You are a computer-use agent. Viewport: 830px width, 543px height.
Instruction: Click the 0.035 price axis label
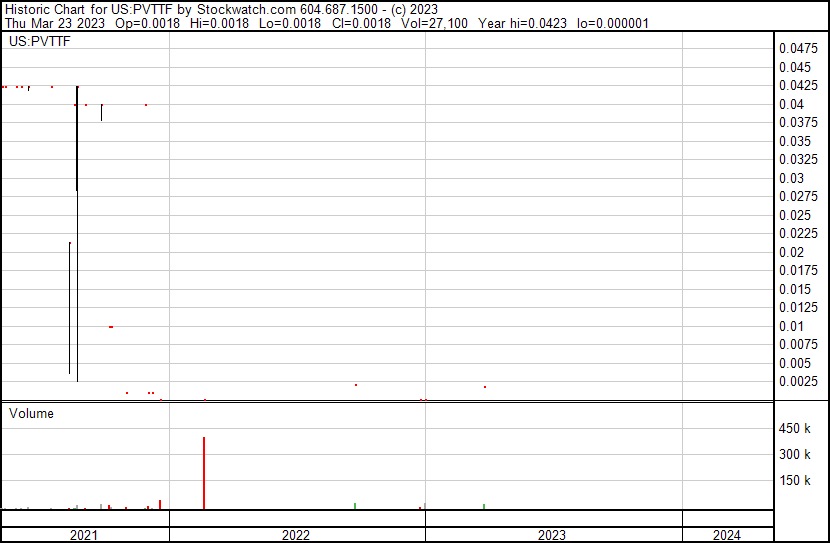click(x=795, y=141)
